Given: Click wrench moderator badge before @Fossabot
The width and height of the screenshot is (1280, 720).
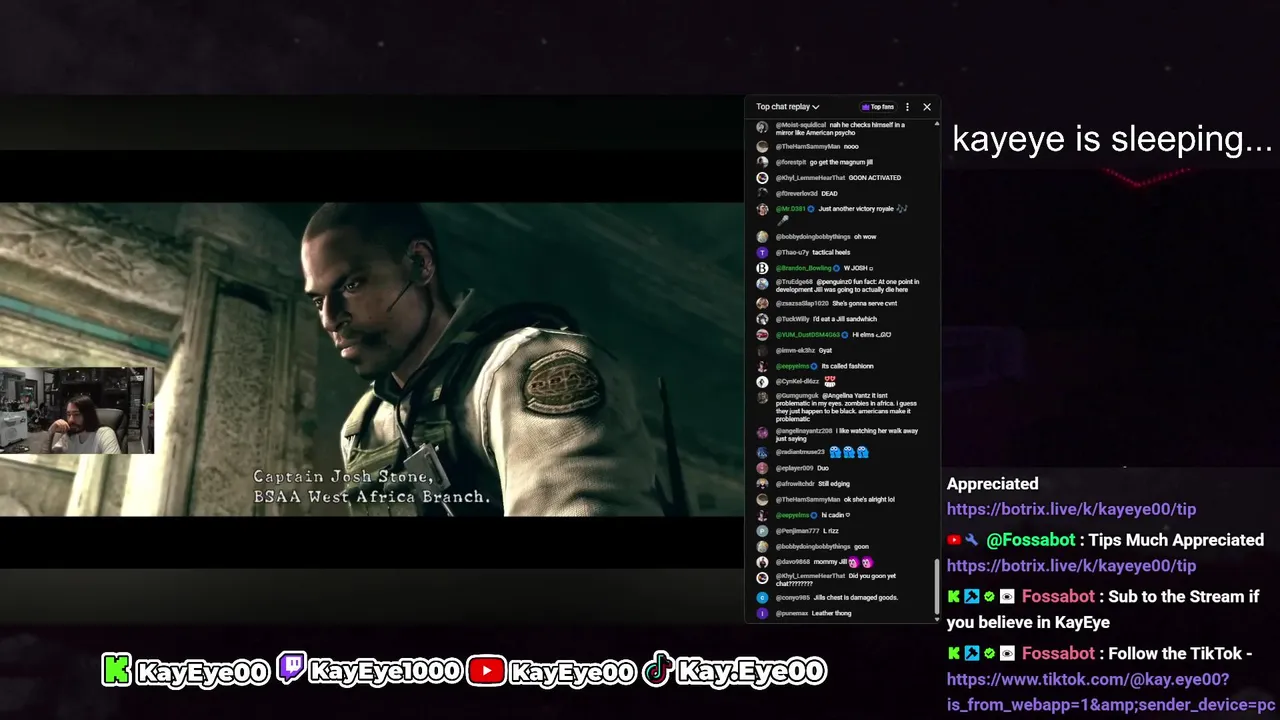Looking at the screenshot, I should pos(971,540).
